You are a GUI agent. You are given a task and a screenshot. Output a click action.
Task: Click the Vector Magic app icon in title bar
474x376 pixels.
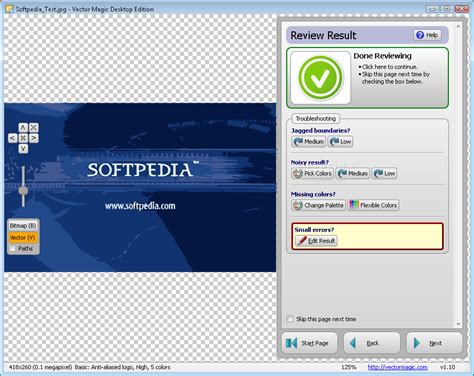(10, 9)
